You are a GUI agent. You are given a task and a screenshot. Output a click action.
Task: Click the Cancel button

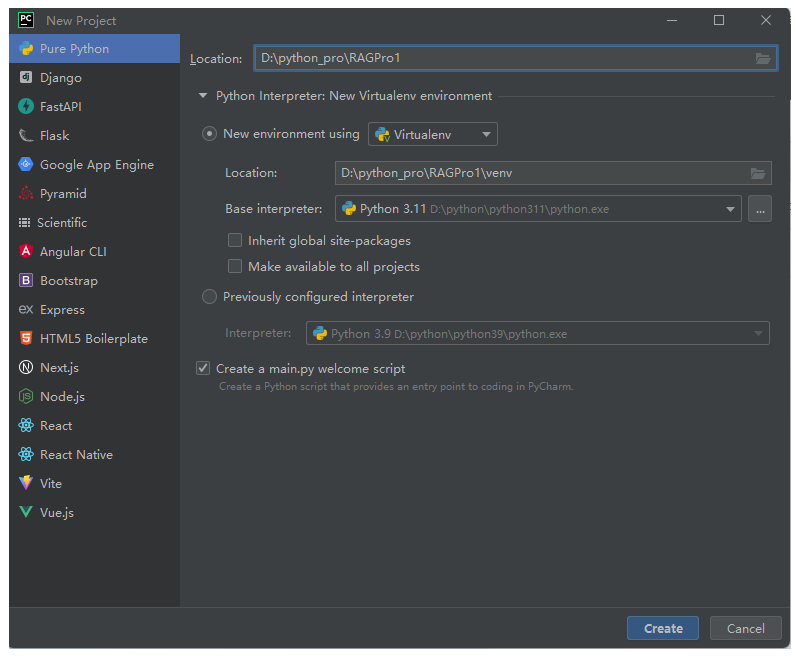click(x=746, y=628)
